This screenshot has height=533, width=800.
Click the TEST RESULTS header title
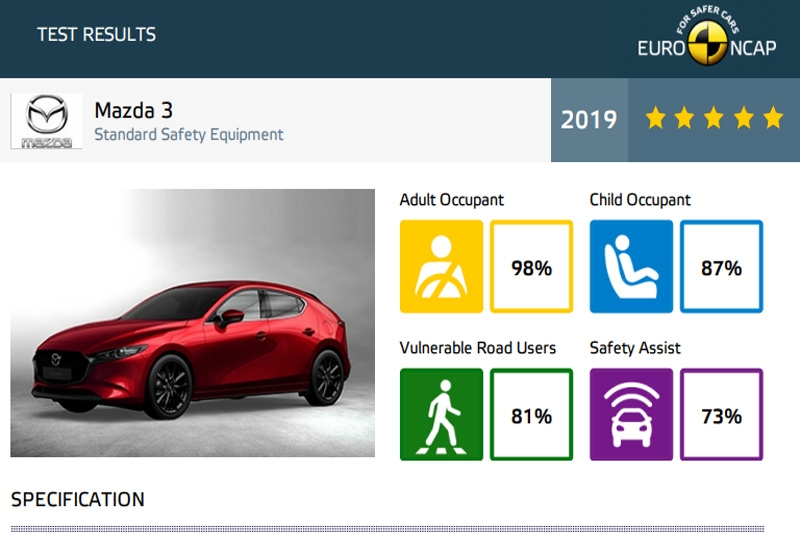coord(96,35)
